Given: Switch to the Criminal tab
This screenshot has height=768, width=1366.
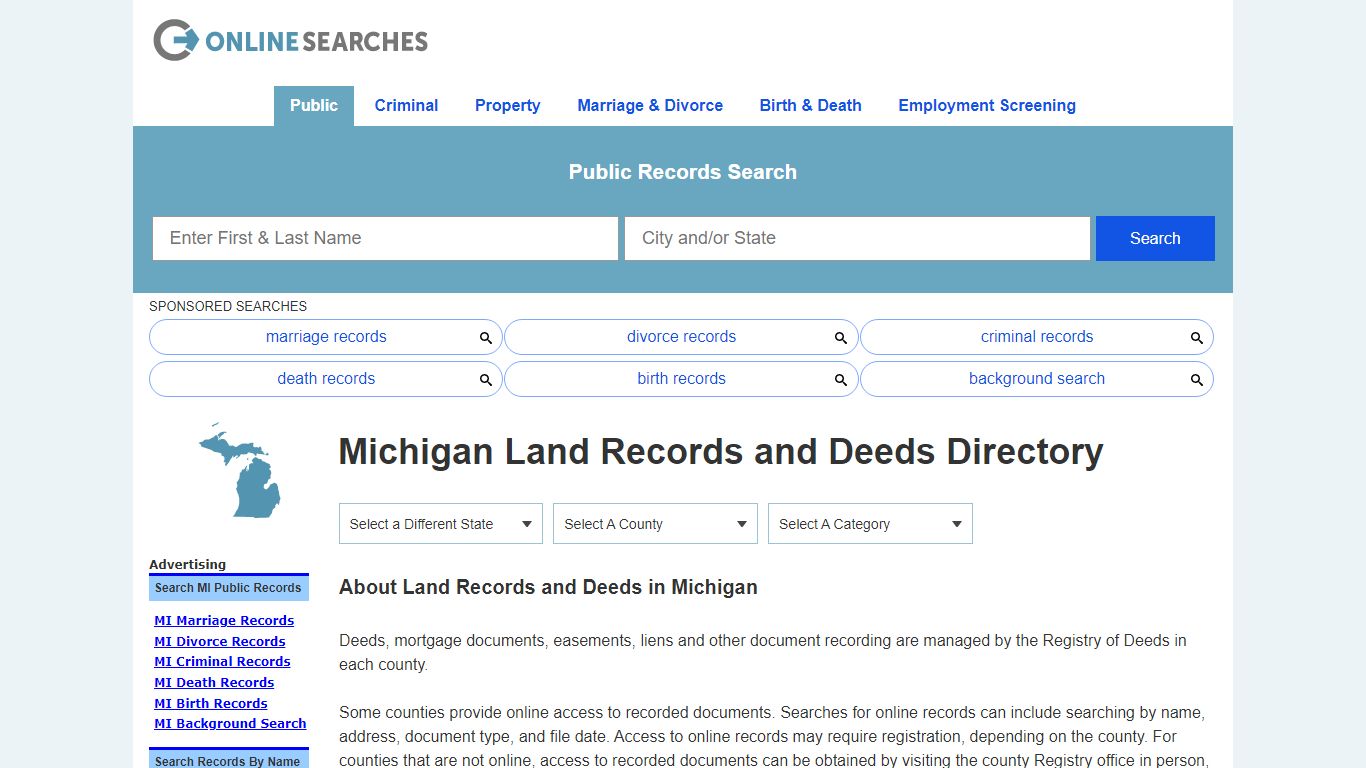Looking at the screenshot, I should click(406, 106).
